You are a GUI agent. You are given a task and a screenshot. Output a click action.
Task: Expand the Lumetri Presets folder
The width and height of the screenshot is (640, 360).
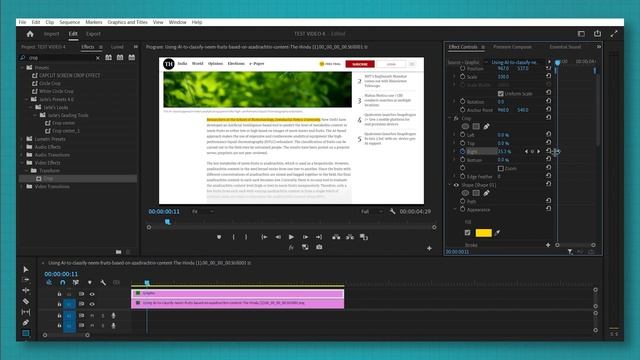(x=22, y=139)
